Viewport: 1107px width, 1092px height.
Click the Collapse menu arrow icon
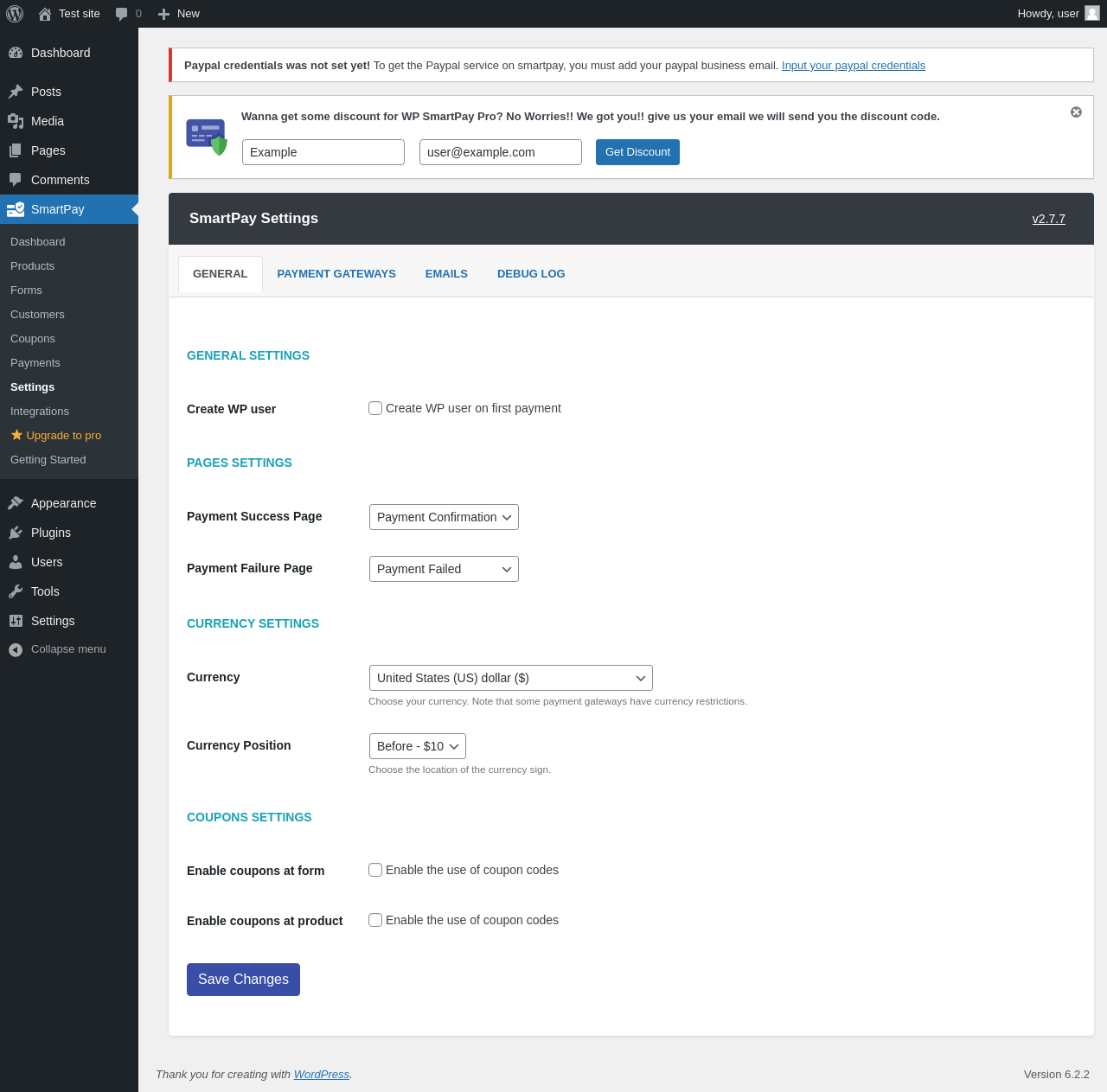(16, 649)
